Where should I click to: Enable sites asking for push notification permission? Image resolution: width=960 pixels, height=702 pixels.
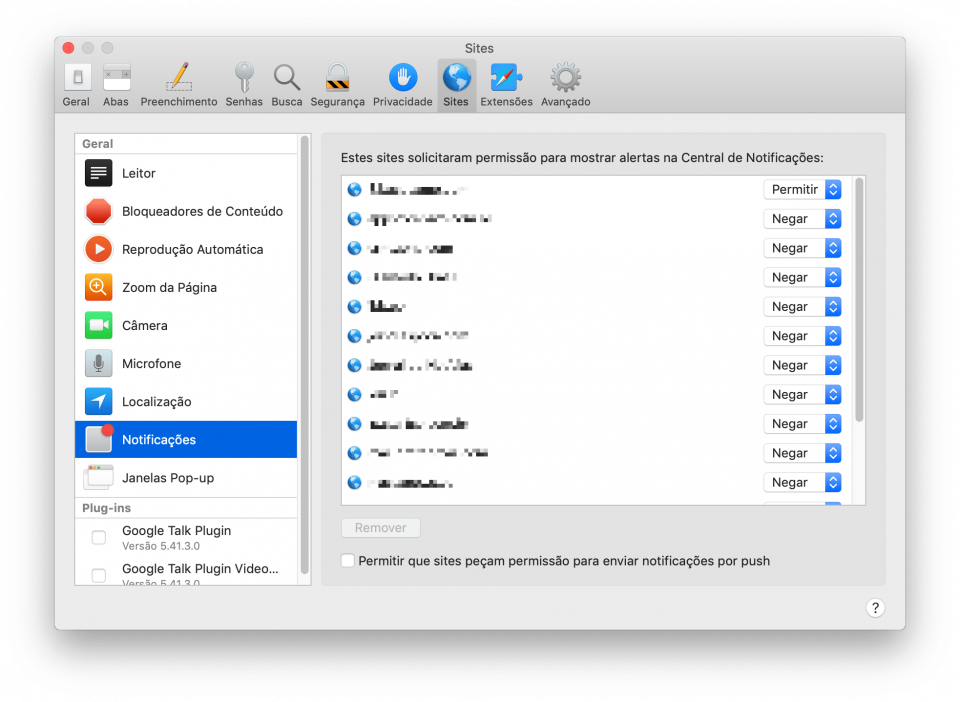click(x=348, y=561)
